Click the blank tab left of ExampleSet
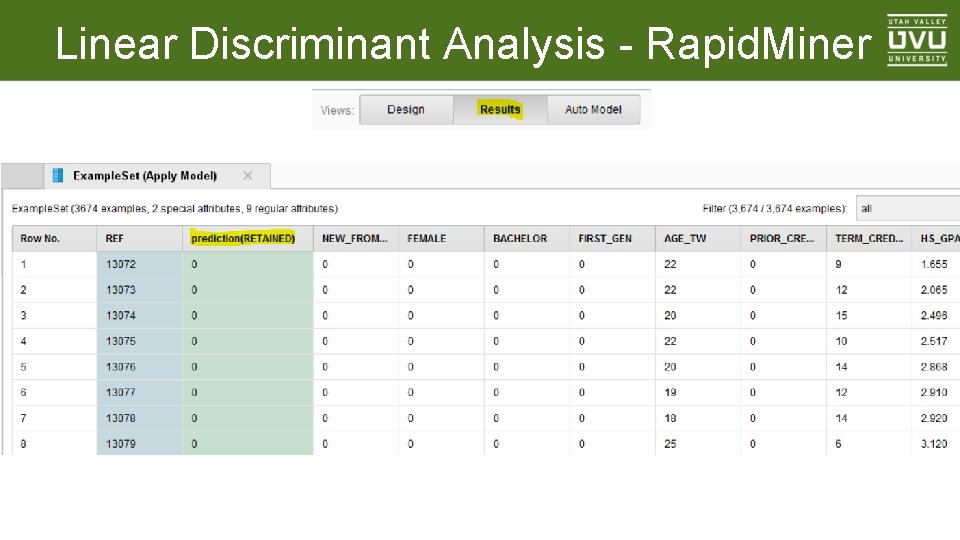This screenshot has height=540, width=960. [x=23, y=176]
